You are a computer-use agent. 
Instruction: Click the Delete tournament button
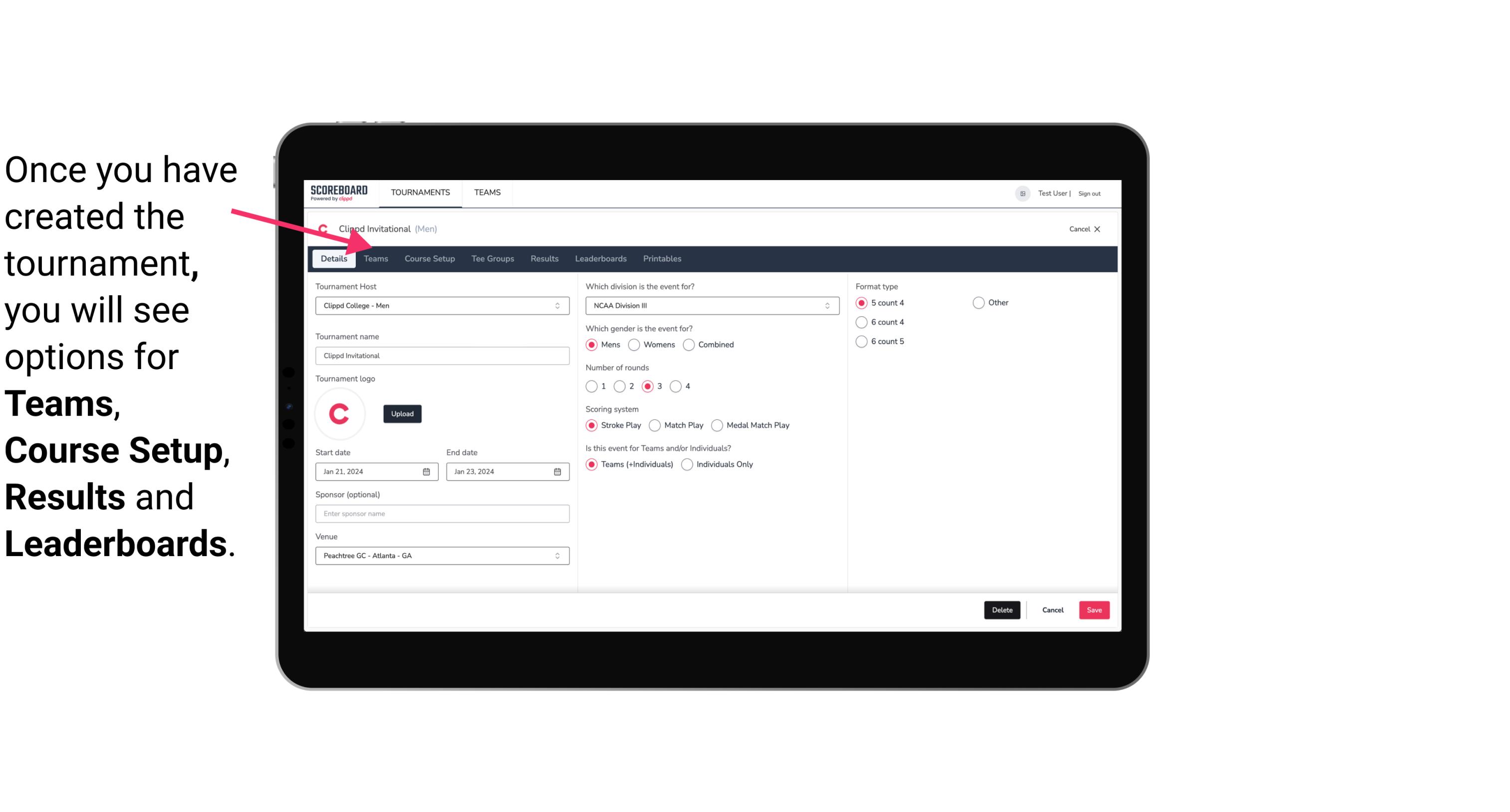click(1002, 610)
